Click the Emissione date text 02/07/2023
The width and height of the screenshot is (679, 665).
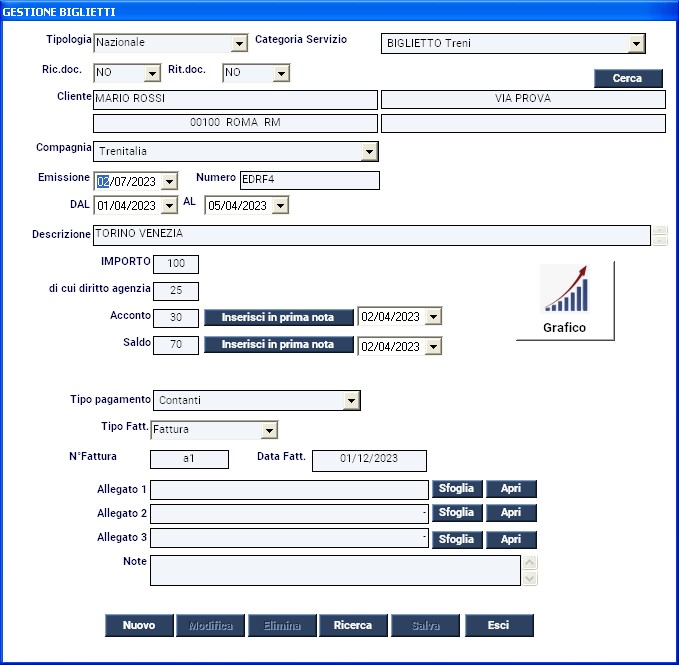(126, 182)
